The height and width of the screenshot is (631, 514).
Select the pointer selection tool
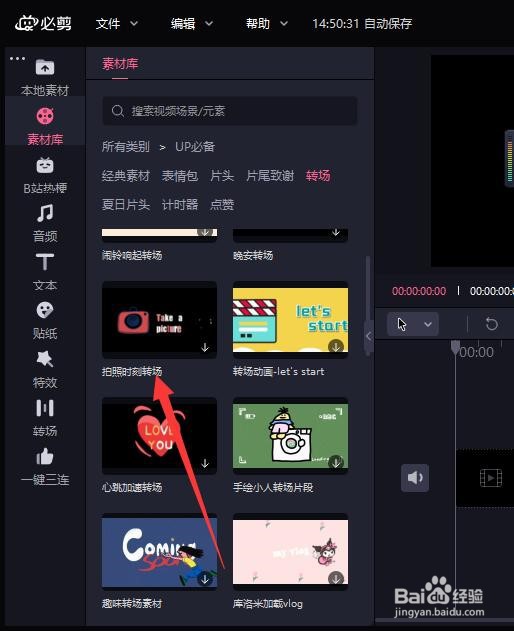point(401,324)
